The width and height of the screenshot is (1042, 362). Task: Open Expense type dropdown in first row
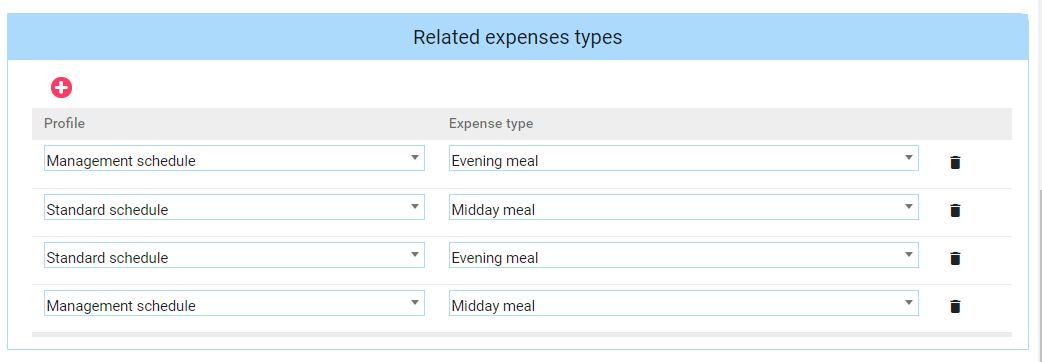pyautogui.click(x=684, y=159)
